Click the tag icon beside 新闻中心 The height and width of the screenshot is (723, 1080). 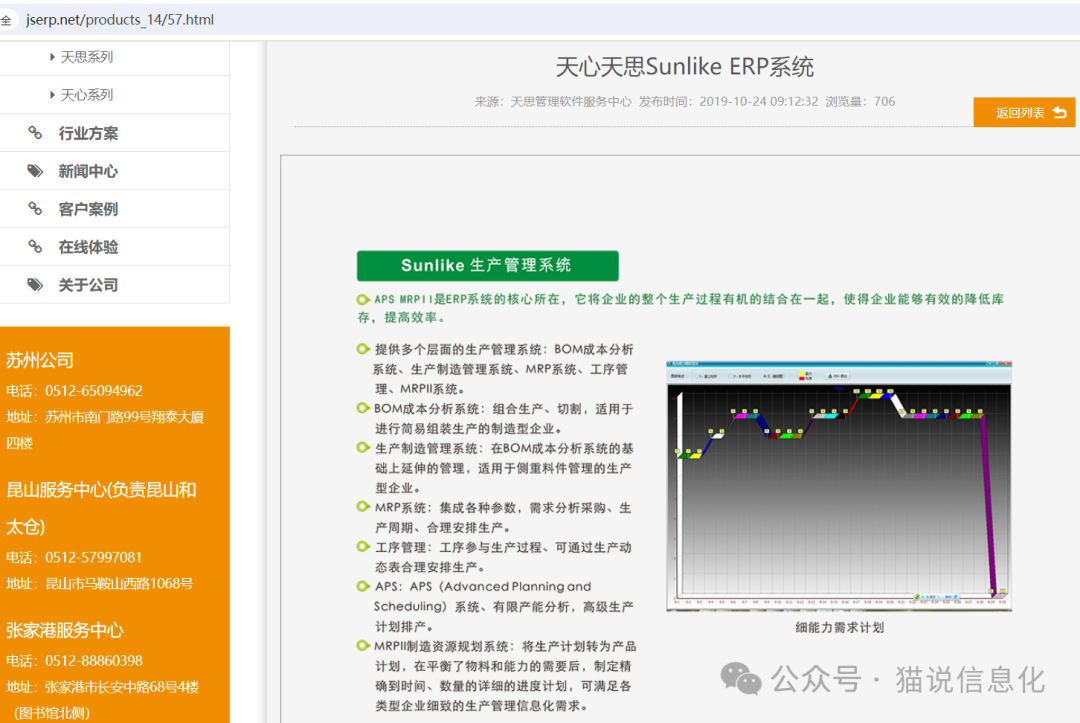(34, 171)
